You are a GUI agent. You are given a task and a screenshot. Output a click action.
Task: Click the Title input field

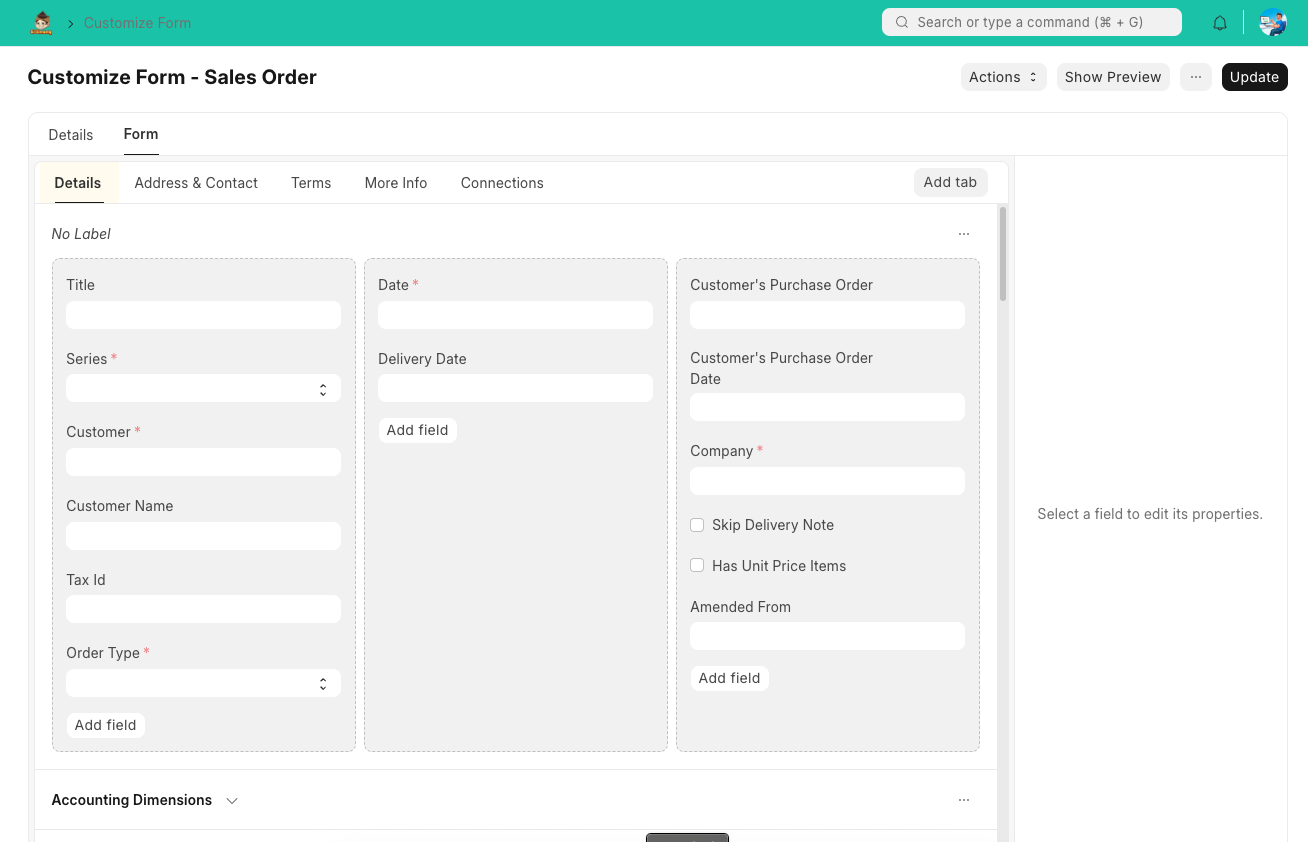203,314
